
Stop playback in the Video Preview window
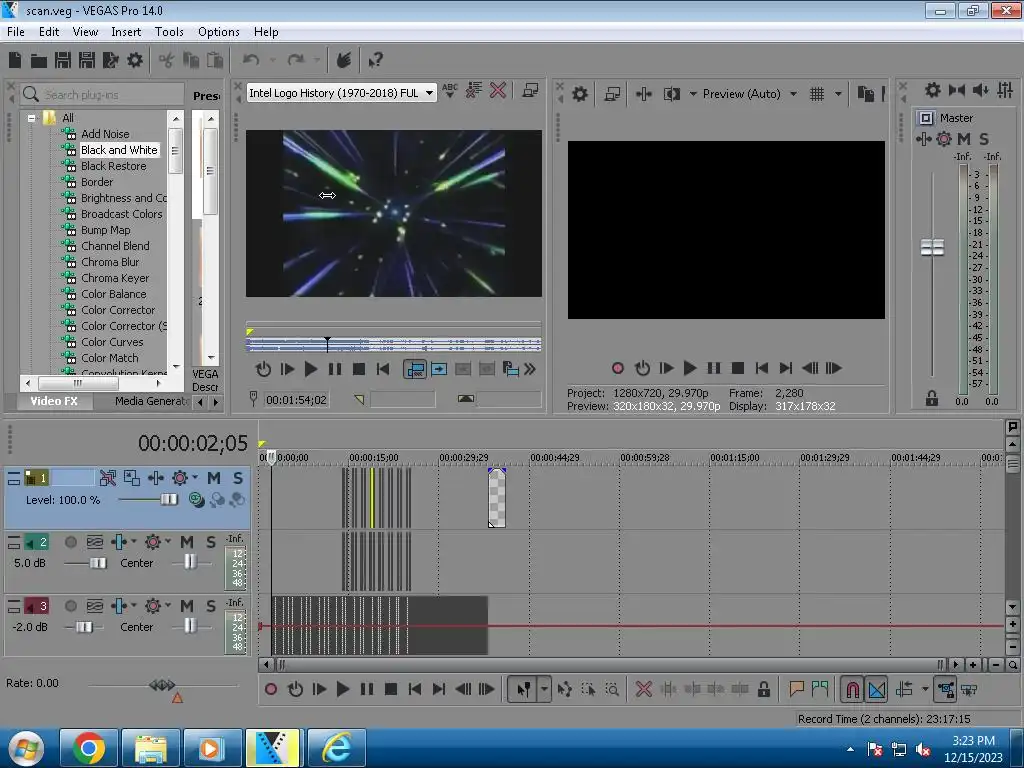pos(738,368)
